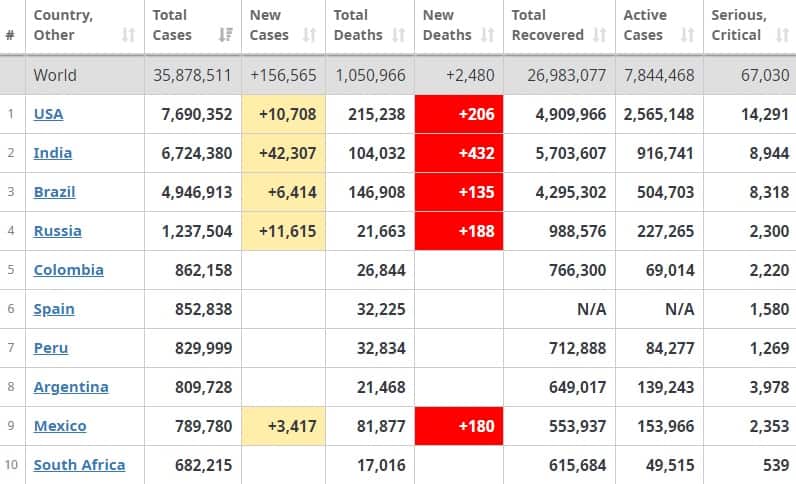
Task: Sort by Active Cases arrows icon
Action: point(688,35)
